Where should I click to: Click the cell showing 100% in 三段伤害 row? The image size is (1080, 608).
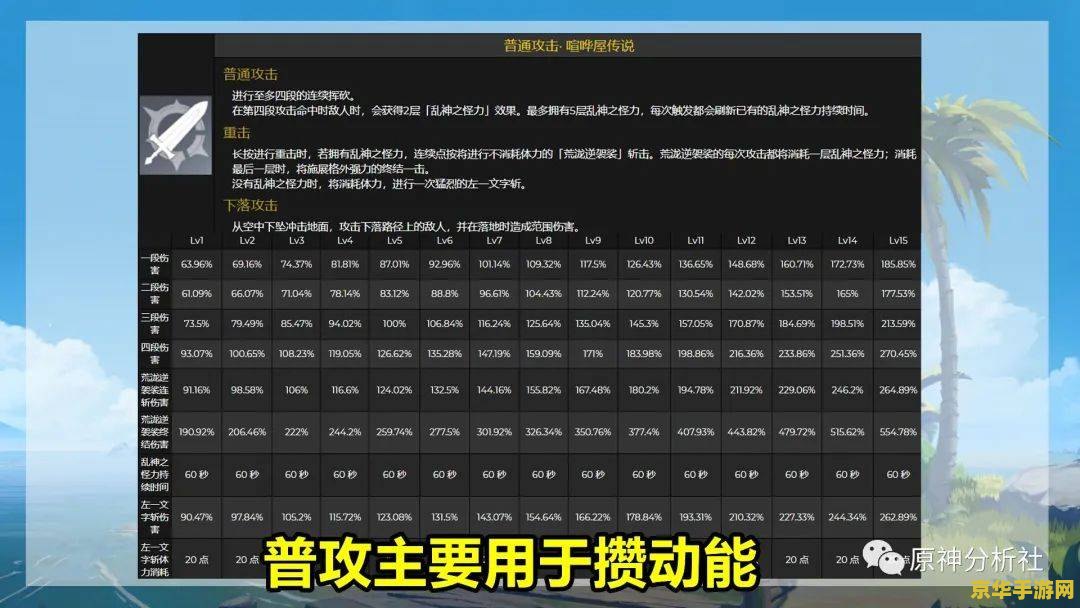click(394, 324)
